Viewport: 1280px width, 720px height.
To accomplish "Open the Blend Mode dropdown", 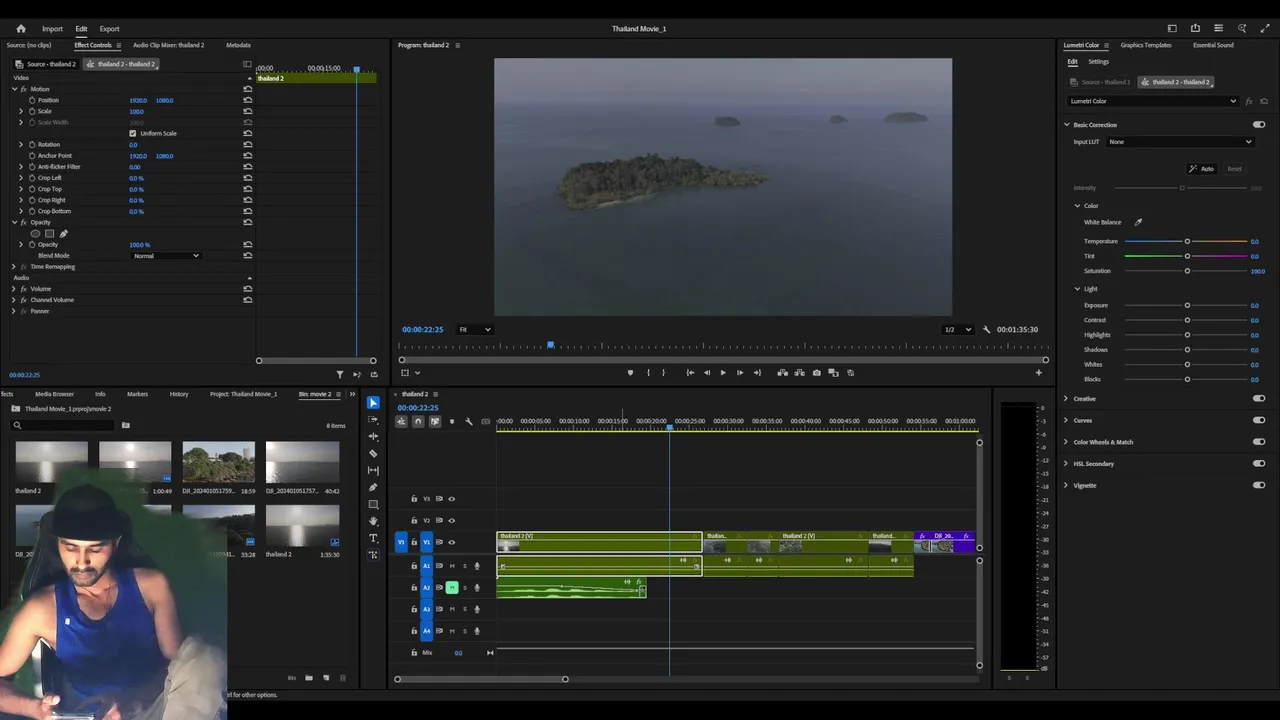I will tap(166, 256).
